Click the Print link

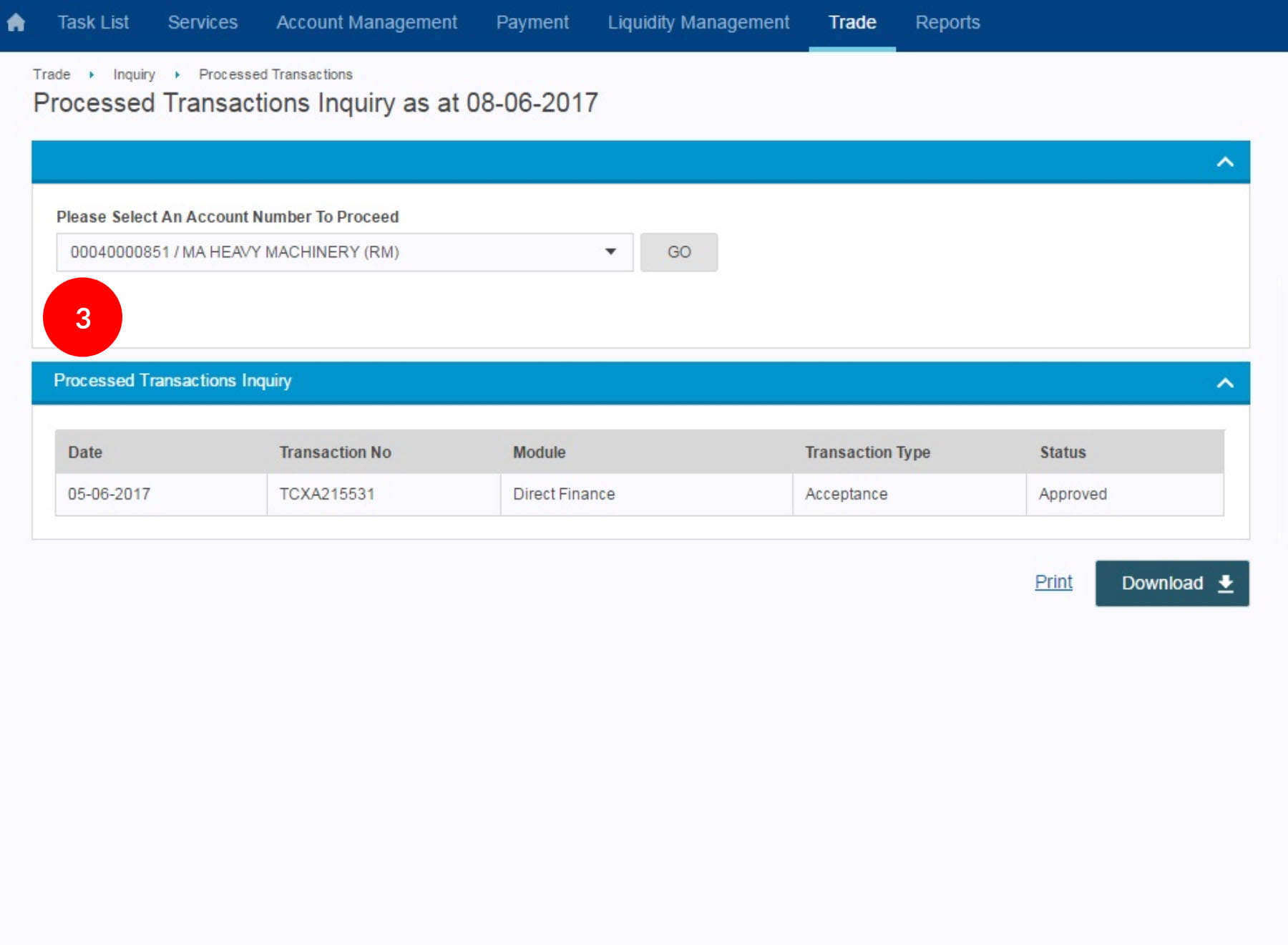(x=1053, y=582)
